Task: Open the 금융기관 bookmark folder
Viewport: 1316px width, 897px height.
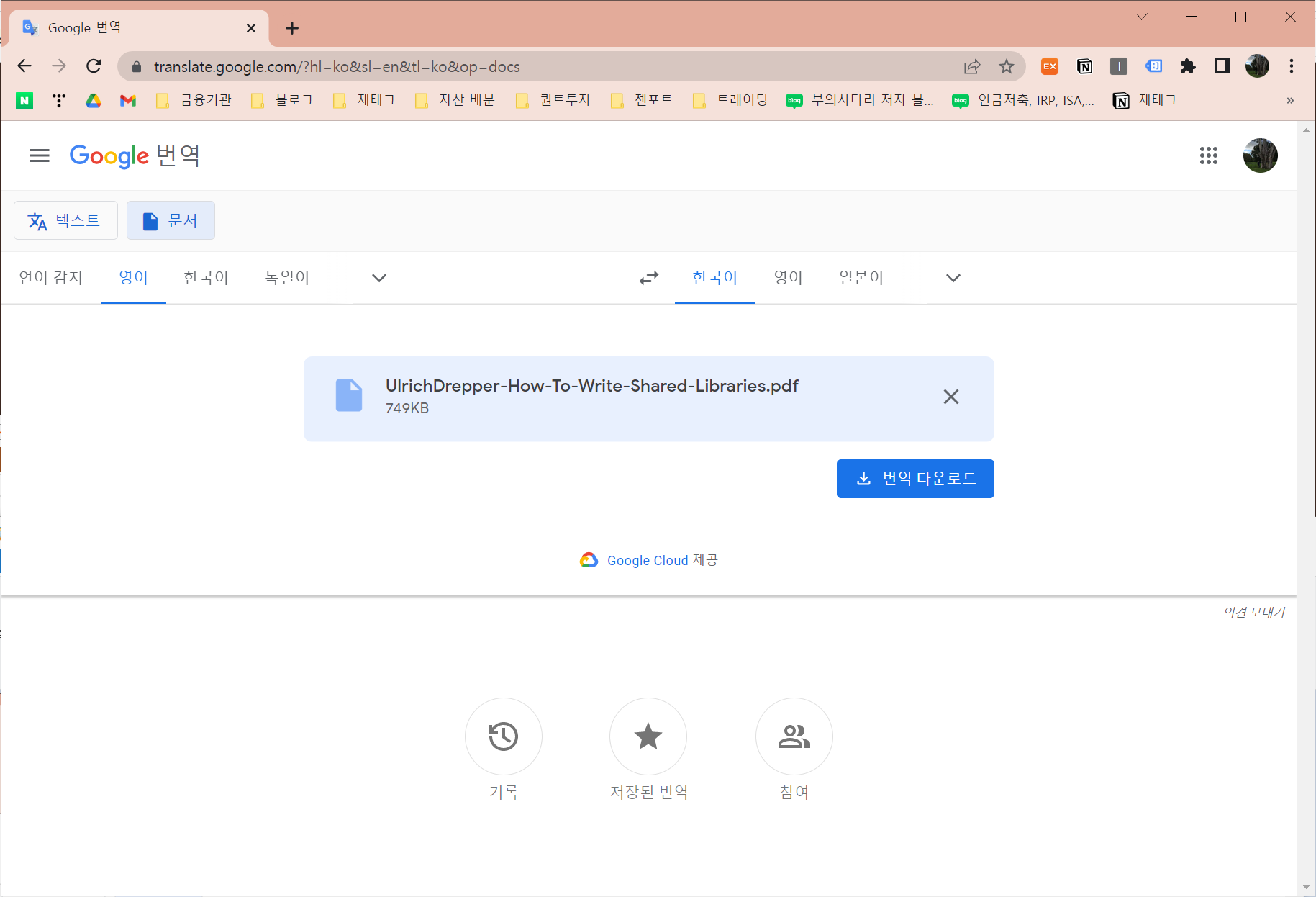Action: [x=194, y=100]
